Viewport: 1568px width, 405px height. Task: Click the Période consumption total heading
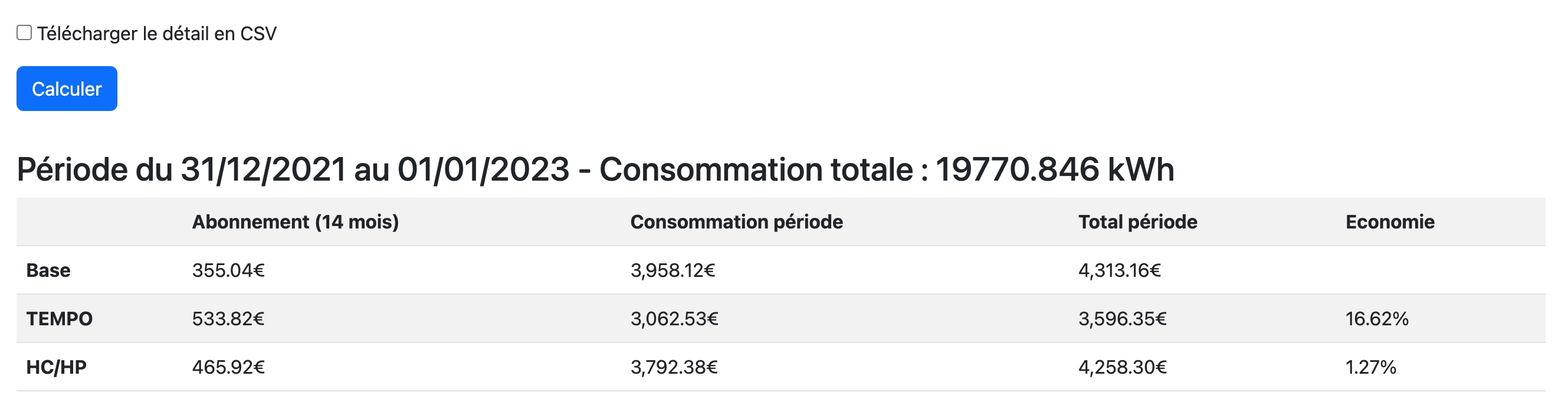(x=595, y=169)
